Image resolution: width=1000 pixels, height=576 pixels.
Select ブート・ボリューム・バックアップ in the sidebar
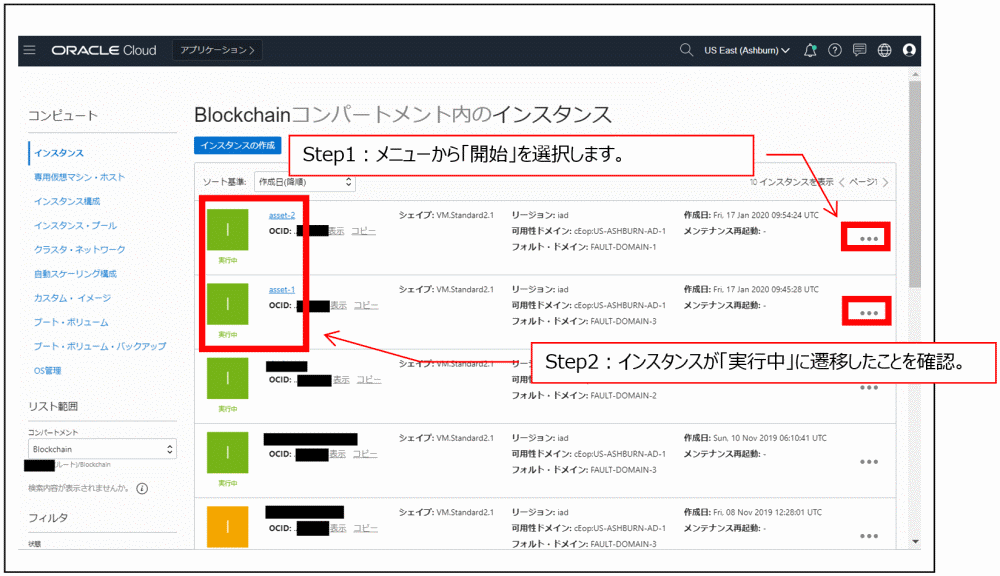tap(99, 346)
